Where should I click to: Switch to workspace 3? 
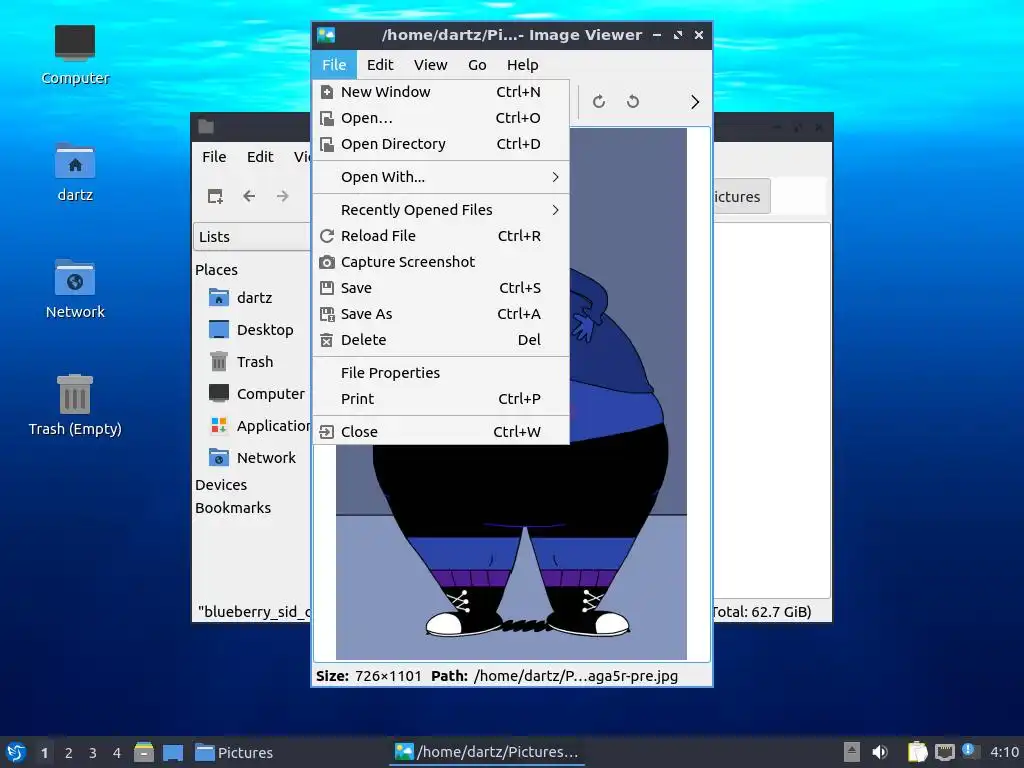[93, 753]
